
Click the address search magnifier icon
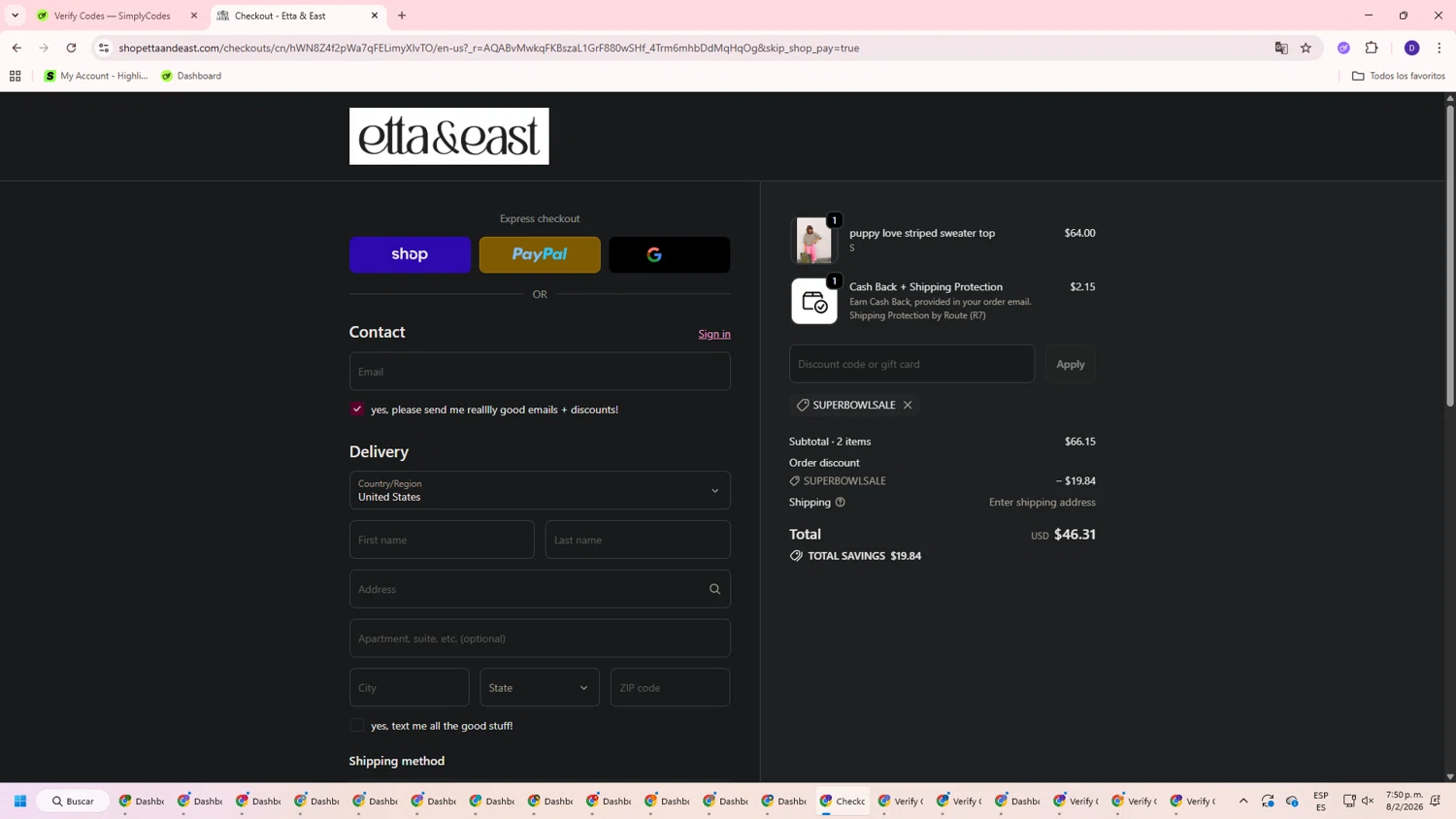tap(715, 589)
